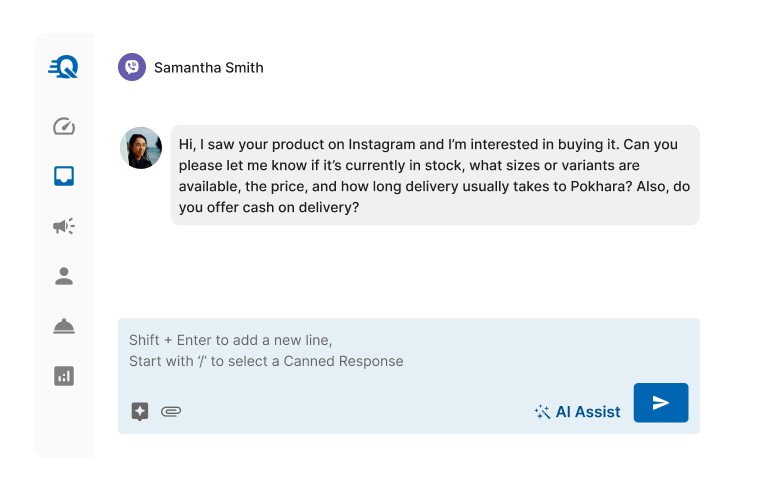Go to the Inbox from the sidebar
The height and width of the screenshot is (493, 758).
[x=64, y=177]
